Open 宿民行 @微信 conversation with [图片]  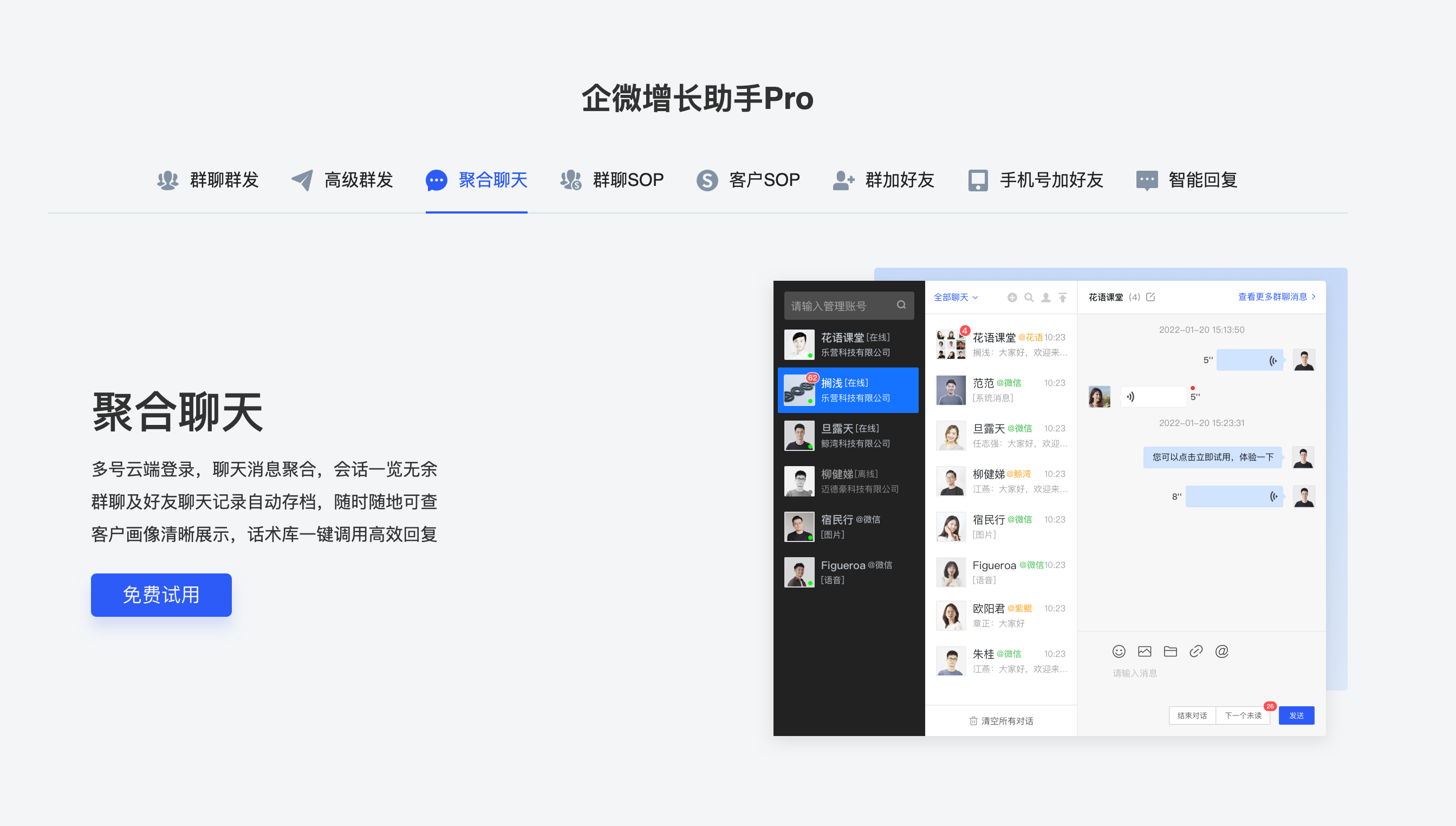[1000, 526]
